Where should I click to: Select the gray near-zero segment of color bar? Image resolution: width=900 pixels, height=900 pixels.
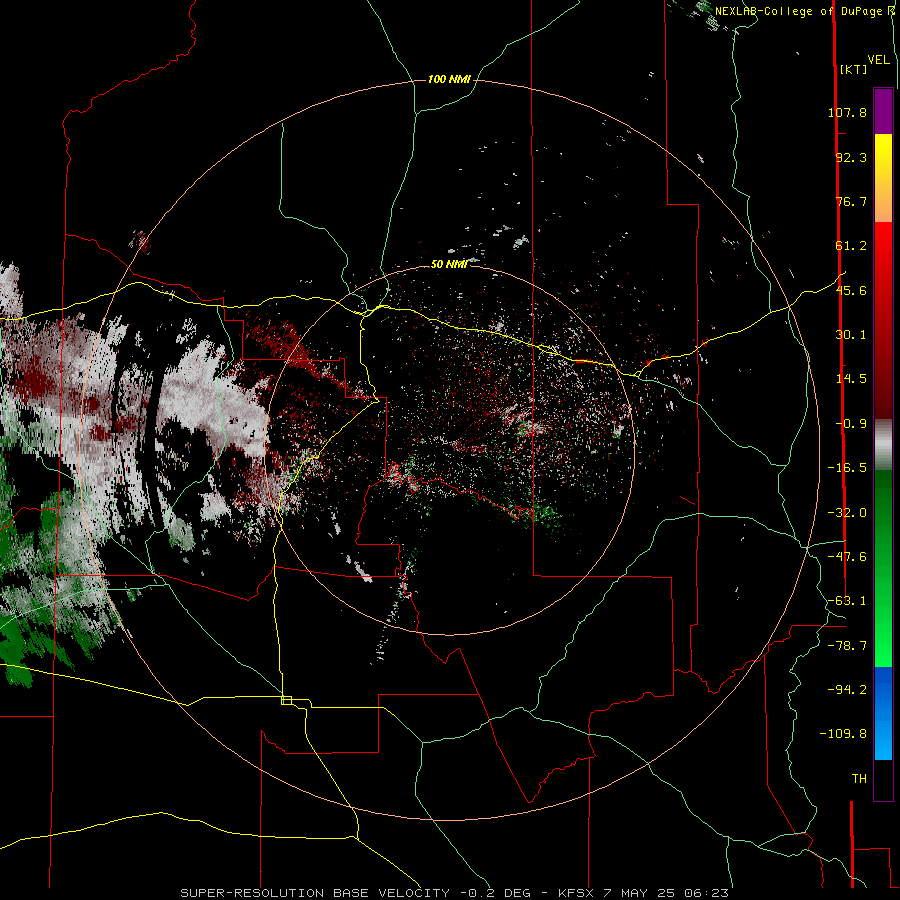tap(883, 444)
